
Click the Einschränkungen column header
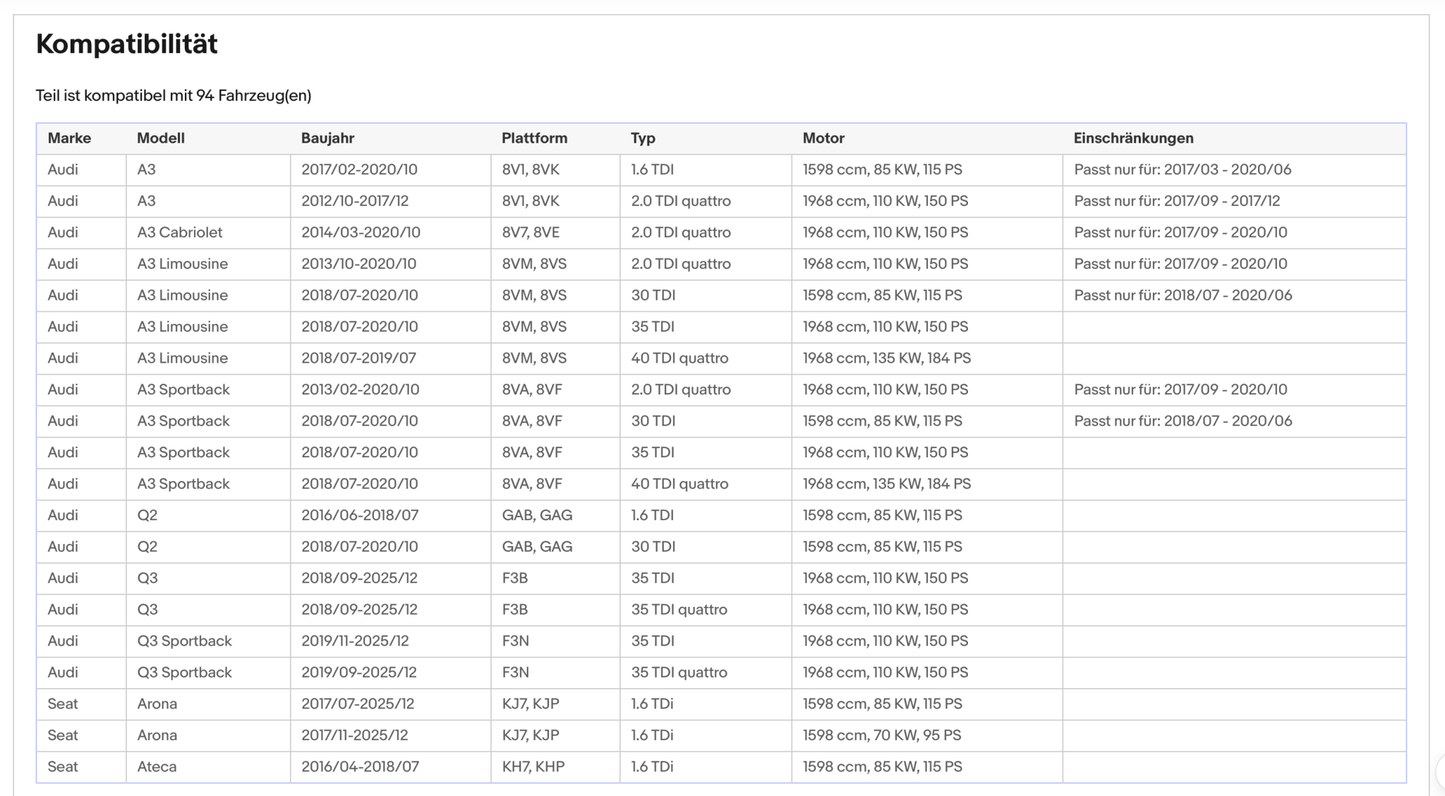point(1134,138)
